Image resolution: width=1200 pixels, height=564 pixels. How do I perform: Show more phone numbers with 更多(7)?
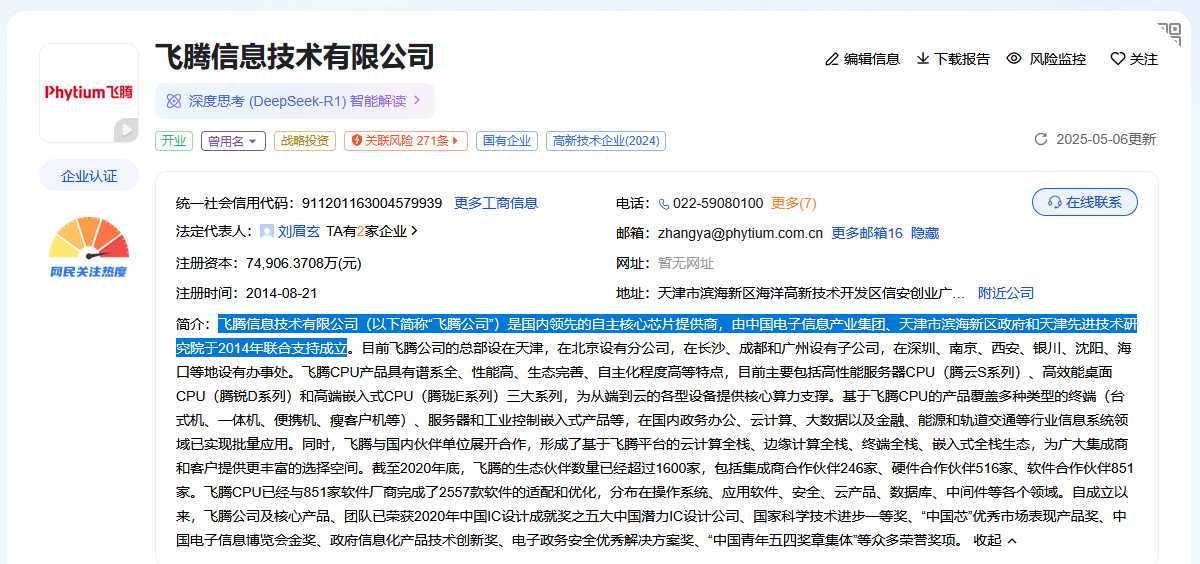click(x=794, y=203)
